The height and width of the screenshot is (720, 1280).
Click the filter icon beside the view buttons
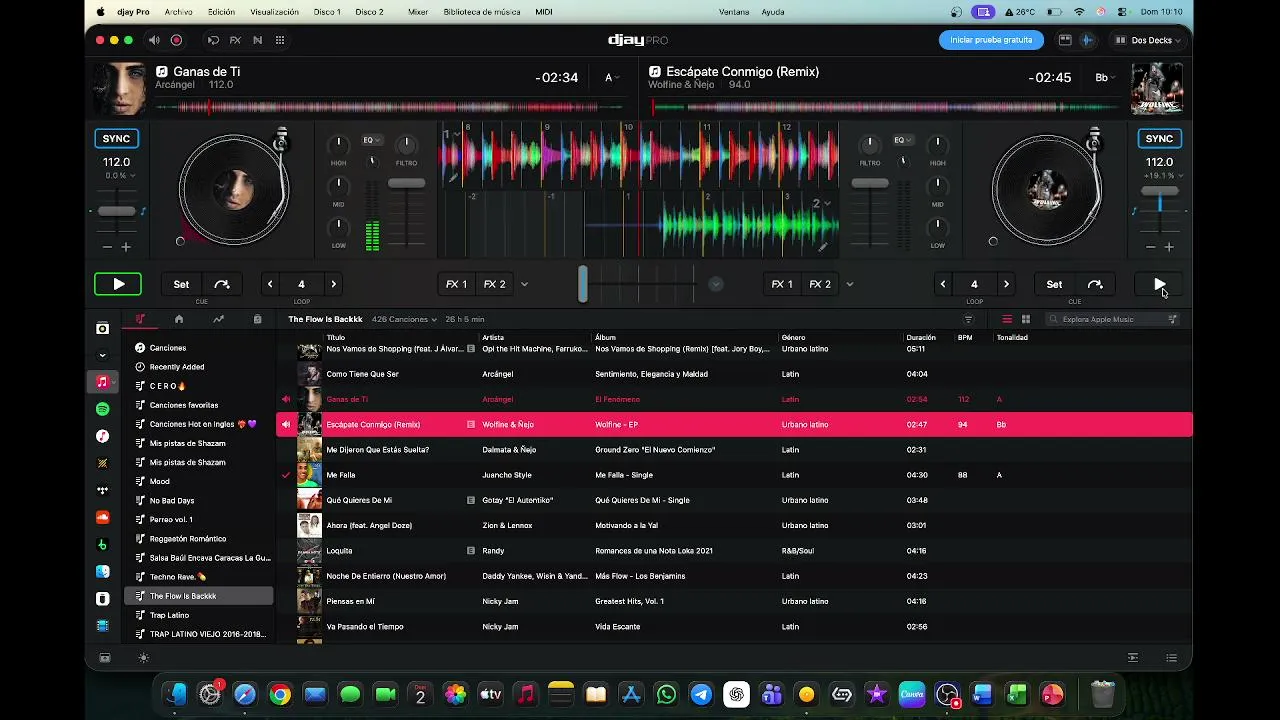pyautogui.click(x=968, y=319)
